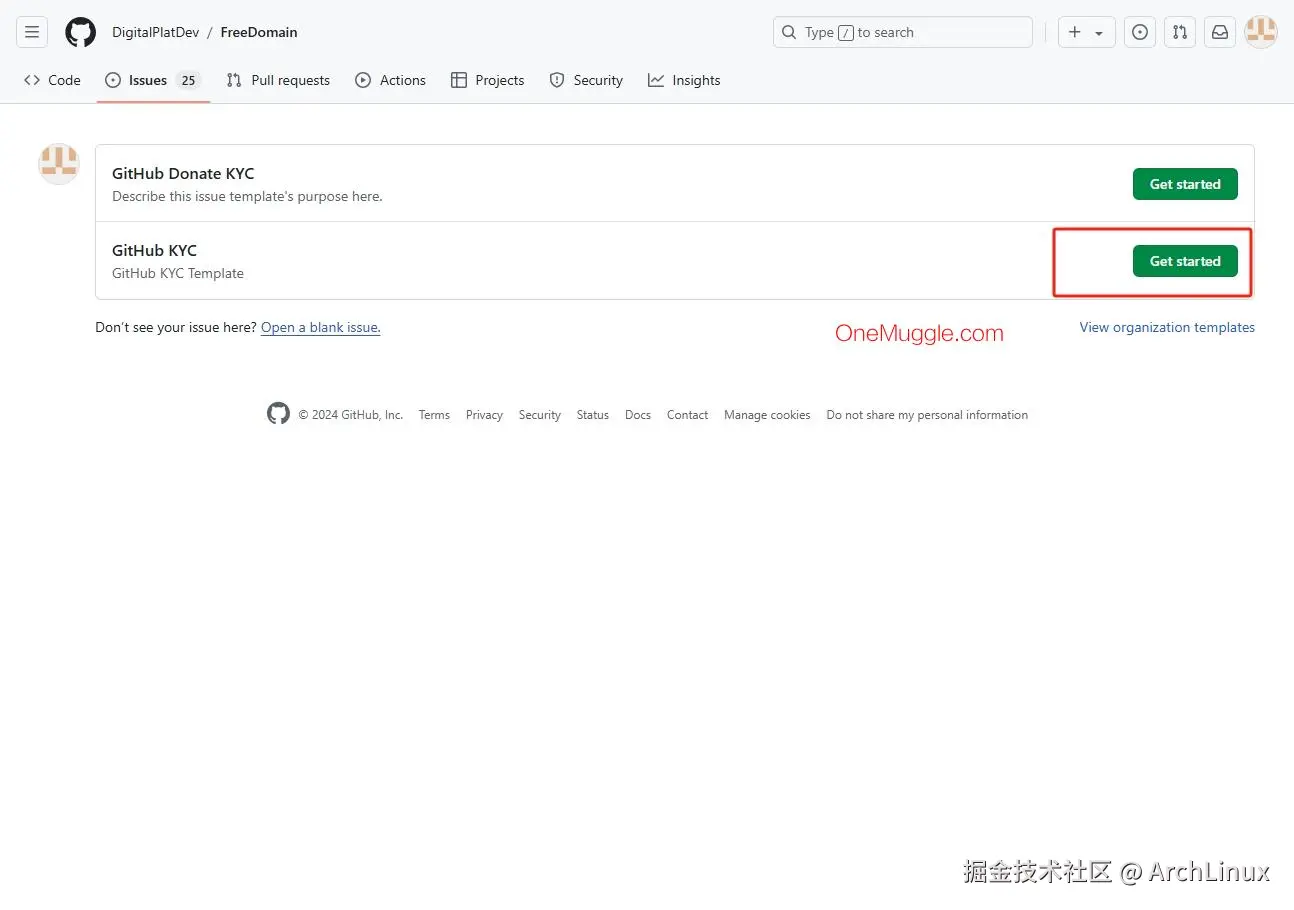Image resolution: width=1294 pixels, height=910 pixels.
Task: Open the user avatar menu in header
Action: [1261, 32]
